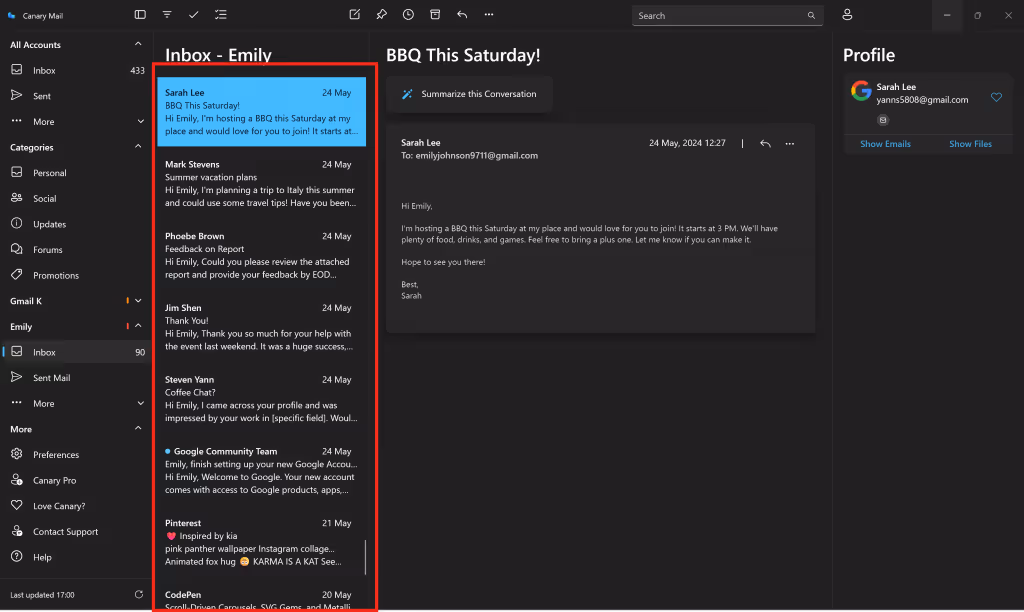1024x612 pixels.
Task: Collapse the All Accounts section
Action: pos(138,44)
